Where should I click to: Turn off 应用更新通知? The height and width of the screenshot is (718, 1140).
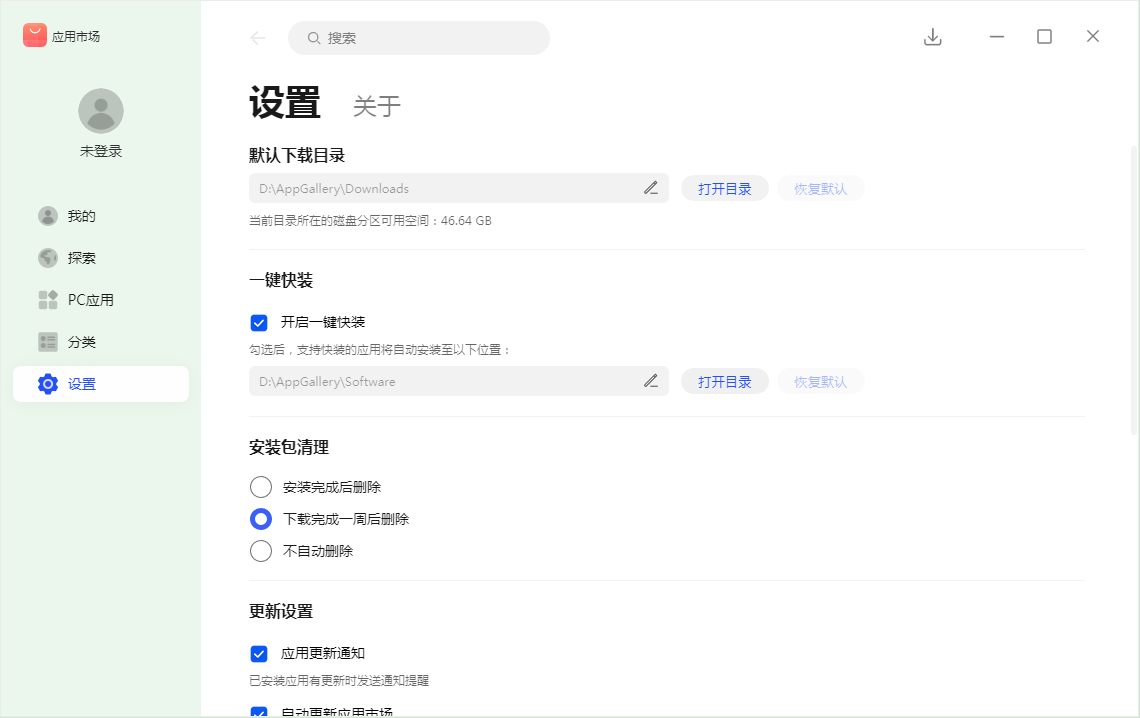tap(259, 653)
